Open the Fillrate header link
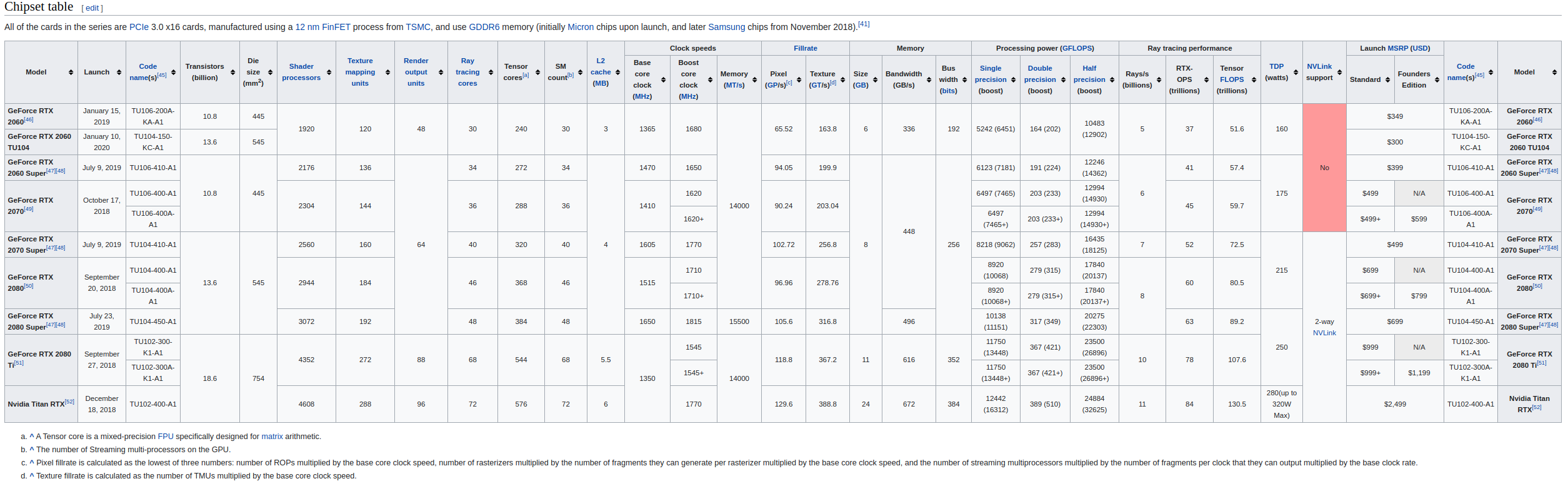Image resolution: width=1568 pixels, height=486 pixels. (806, 48)
